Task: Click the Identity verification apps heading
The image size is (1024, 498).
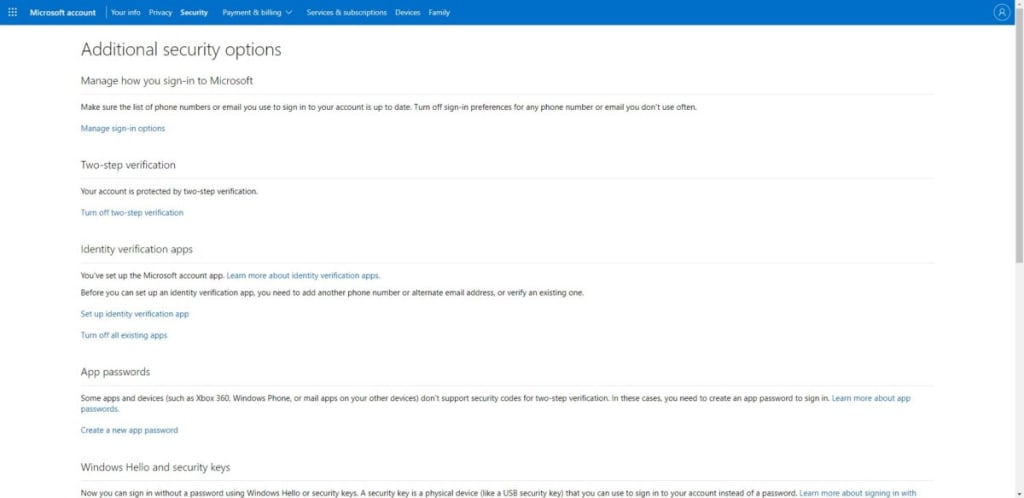Action: [136, 249]
